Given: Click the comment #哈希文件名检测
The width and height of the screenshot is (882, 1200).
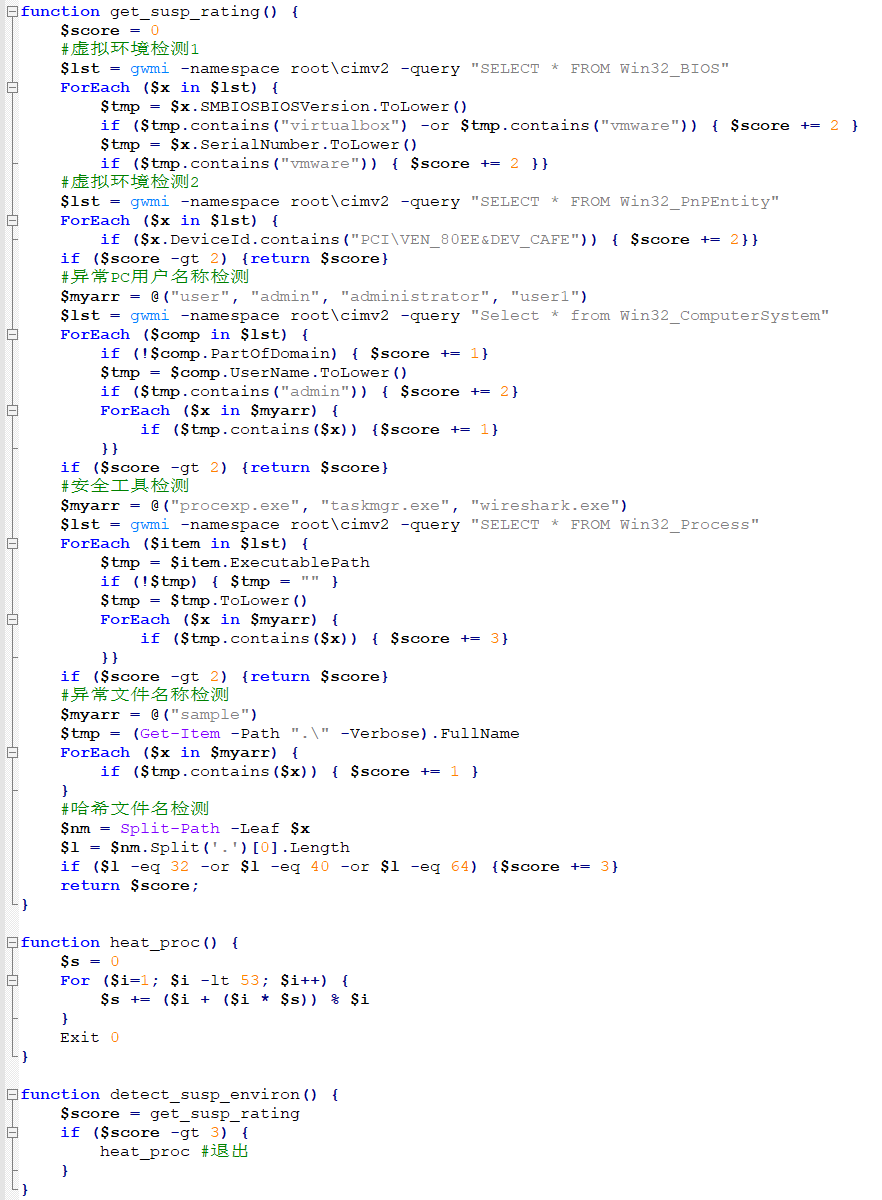Looking at the screenshot, I should pos(135,809).
